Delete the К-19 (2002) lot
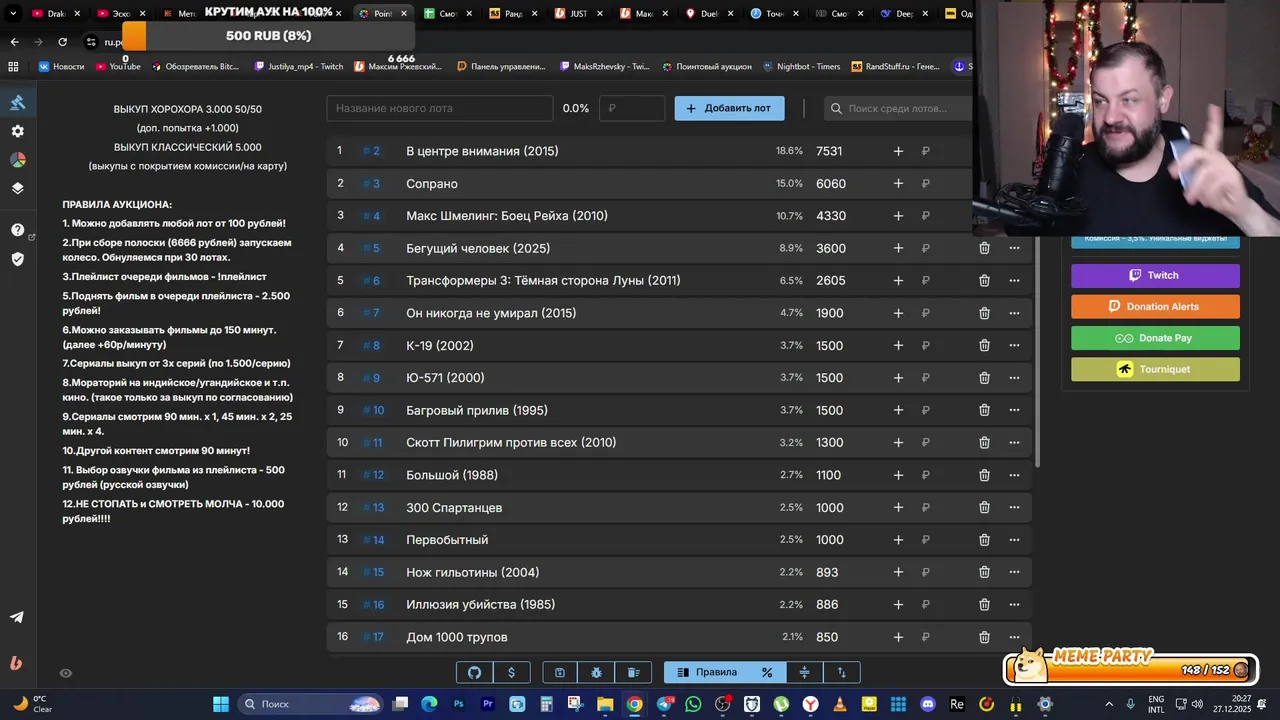This screenshot has width=1280, height=720. click(x=984, y=345)
